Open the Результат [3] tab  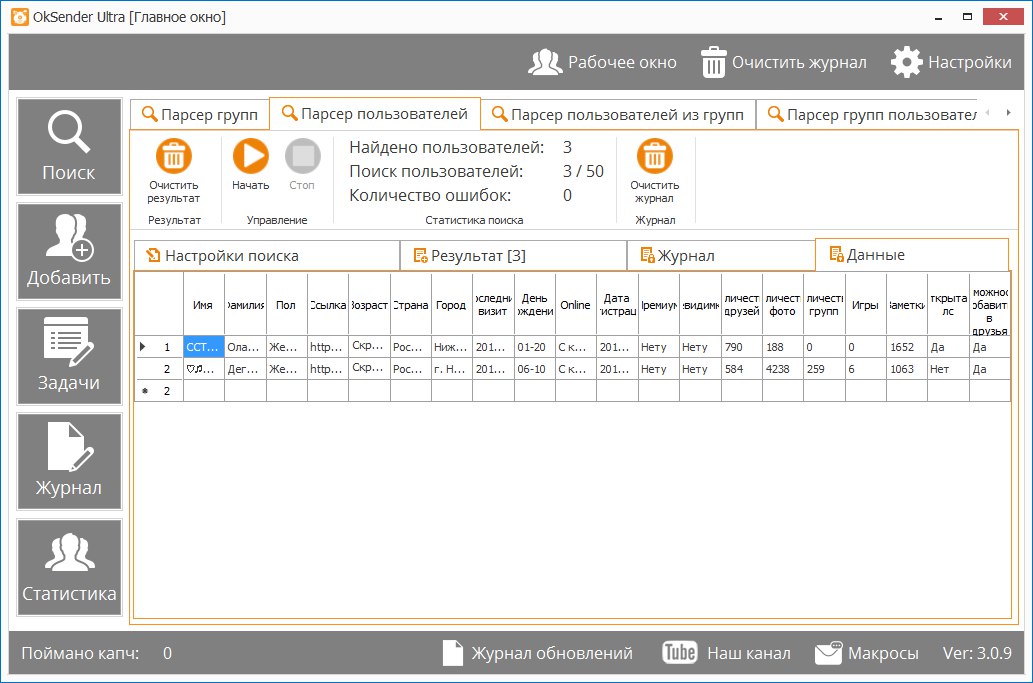512,256
